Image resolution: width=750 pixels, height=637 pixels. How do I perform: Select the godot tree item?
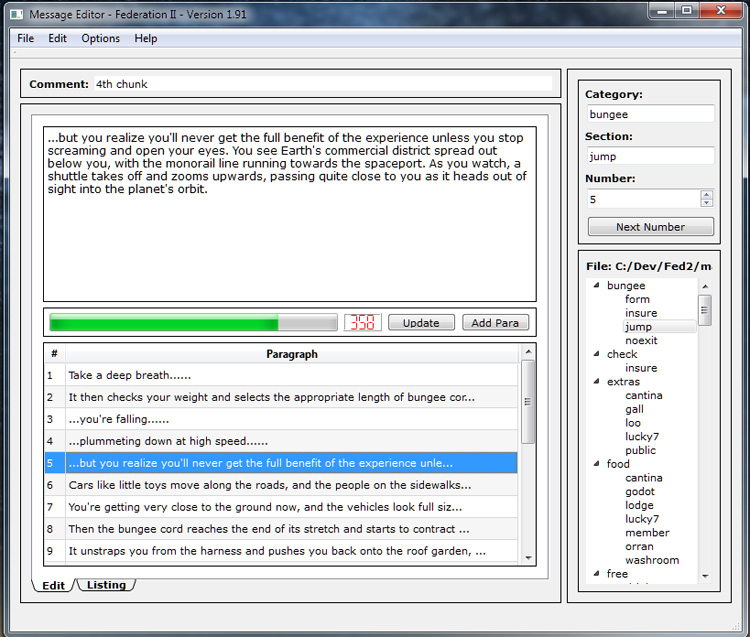640,492
